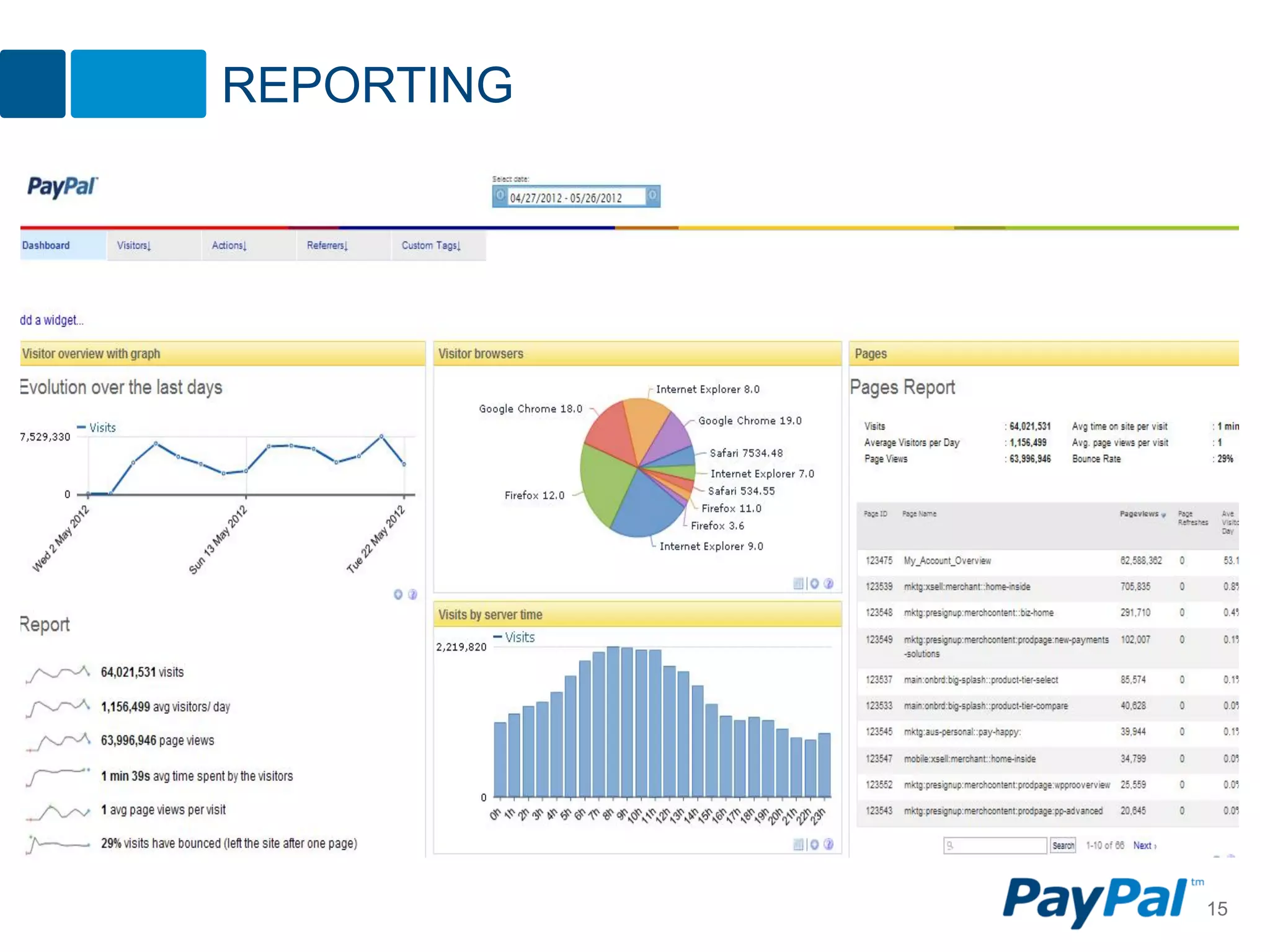Open the Visitors dropdown menu
The height and width of the screenshot is (952, 1270).
[134, 245]
